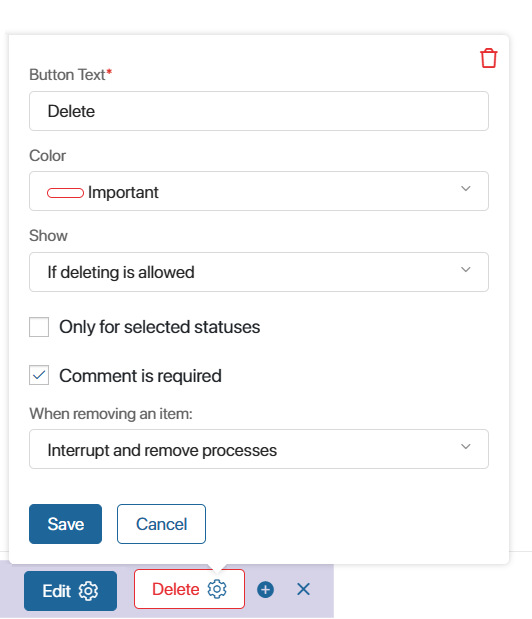Viewport: 532px width, 619px height.
Task: Click the red Delete button label
Action: (176, 589)
